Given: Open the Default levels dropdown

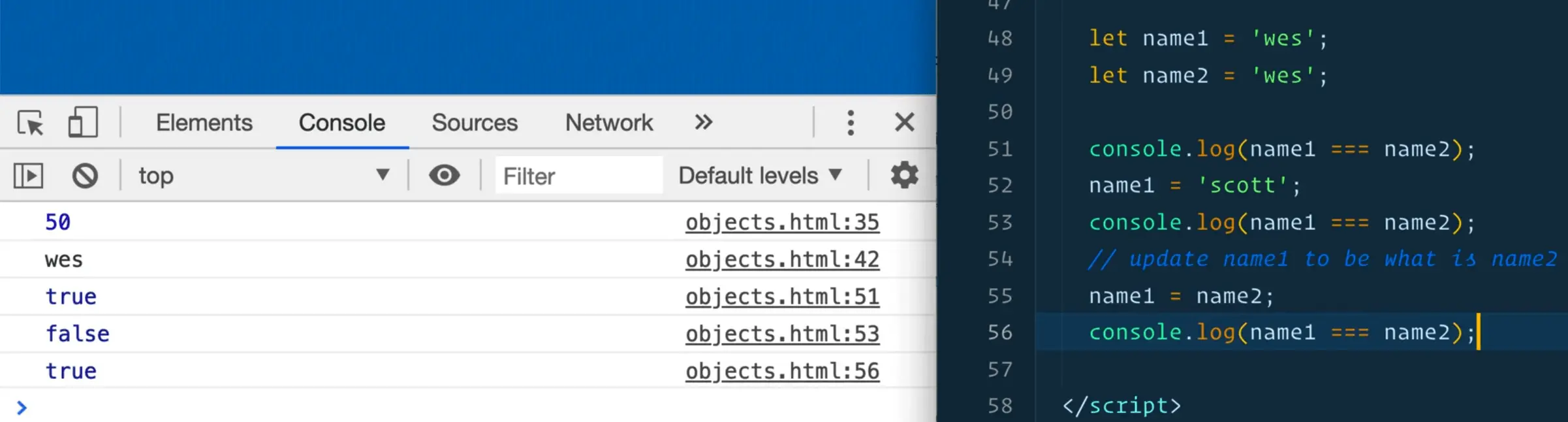Looking at the screenshot, I should pos(760,176).
